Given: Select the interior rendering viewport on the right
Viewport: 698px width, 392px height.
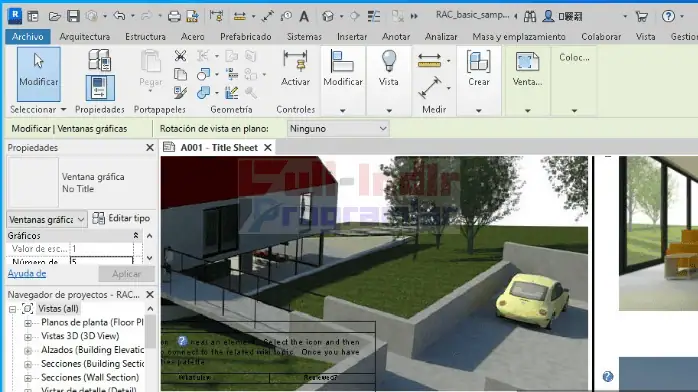Looking at the screenshot, I should [x=658, y=233].
